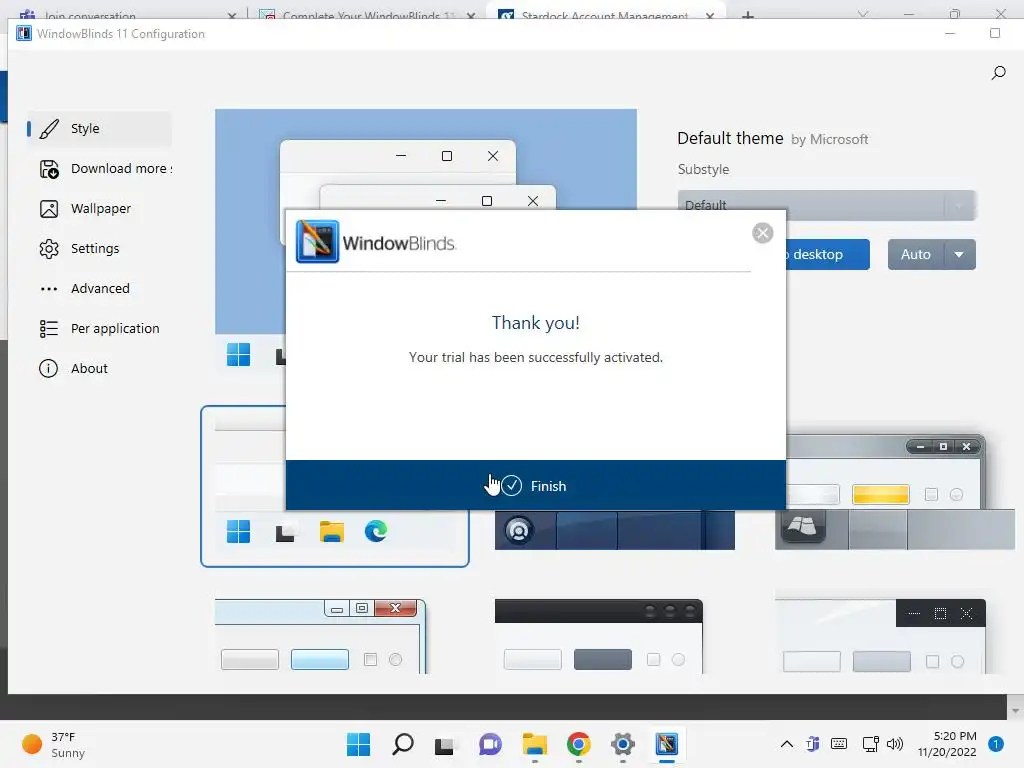
Task: Click the Finish button in WindowBlinds dialog
Action: tap(536, 485)
